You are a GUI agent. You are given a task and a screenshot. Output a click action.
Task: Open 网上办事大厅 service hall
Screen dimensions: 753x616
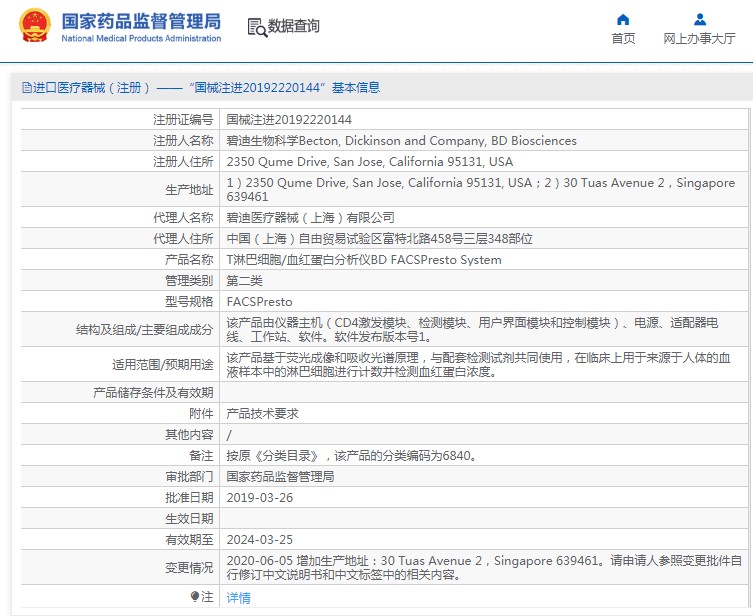pos(699,38)
